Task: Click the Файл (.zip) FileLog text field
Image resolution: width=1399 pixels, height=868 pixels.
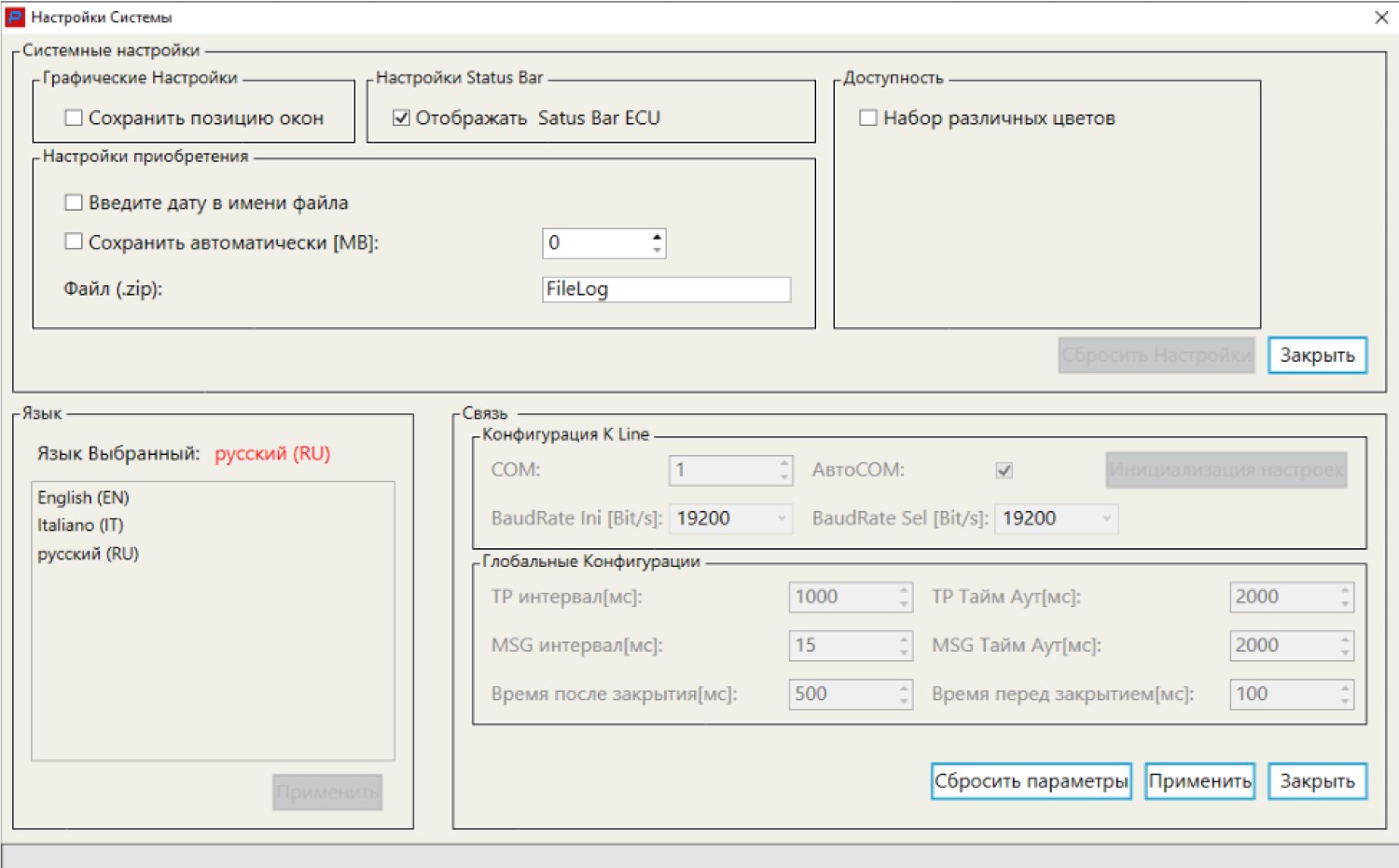Action: [667, 289]
